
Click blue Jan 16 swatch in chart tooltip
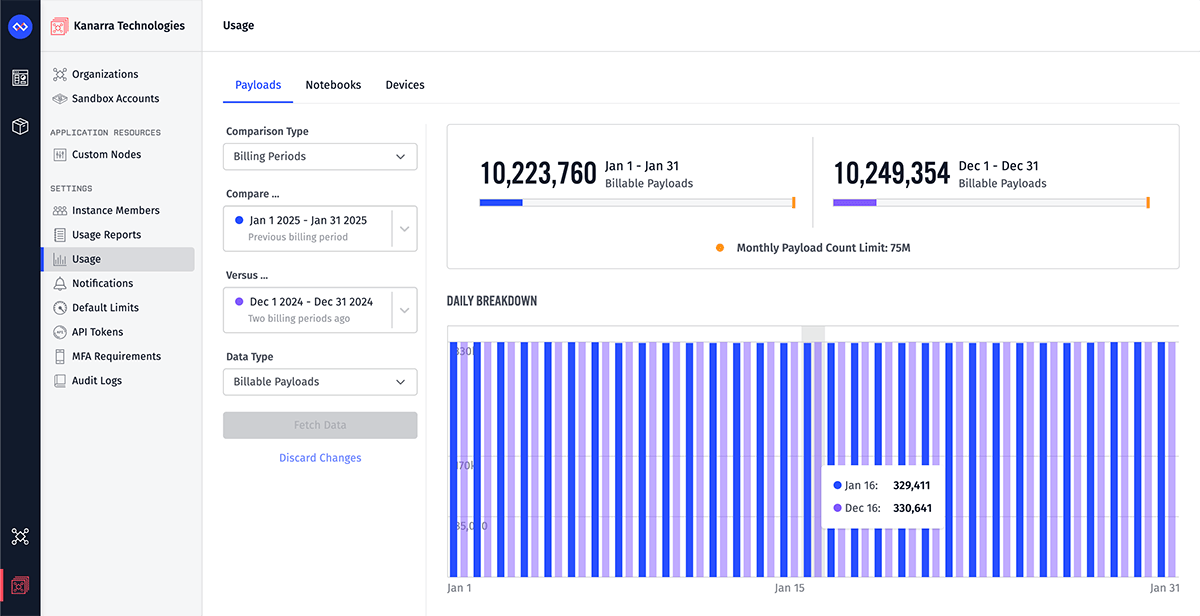[x=837, y=485]
